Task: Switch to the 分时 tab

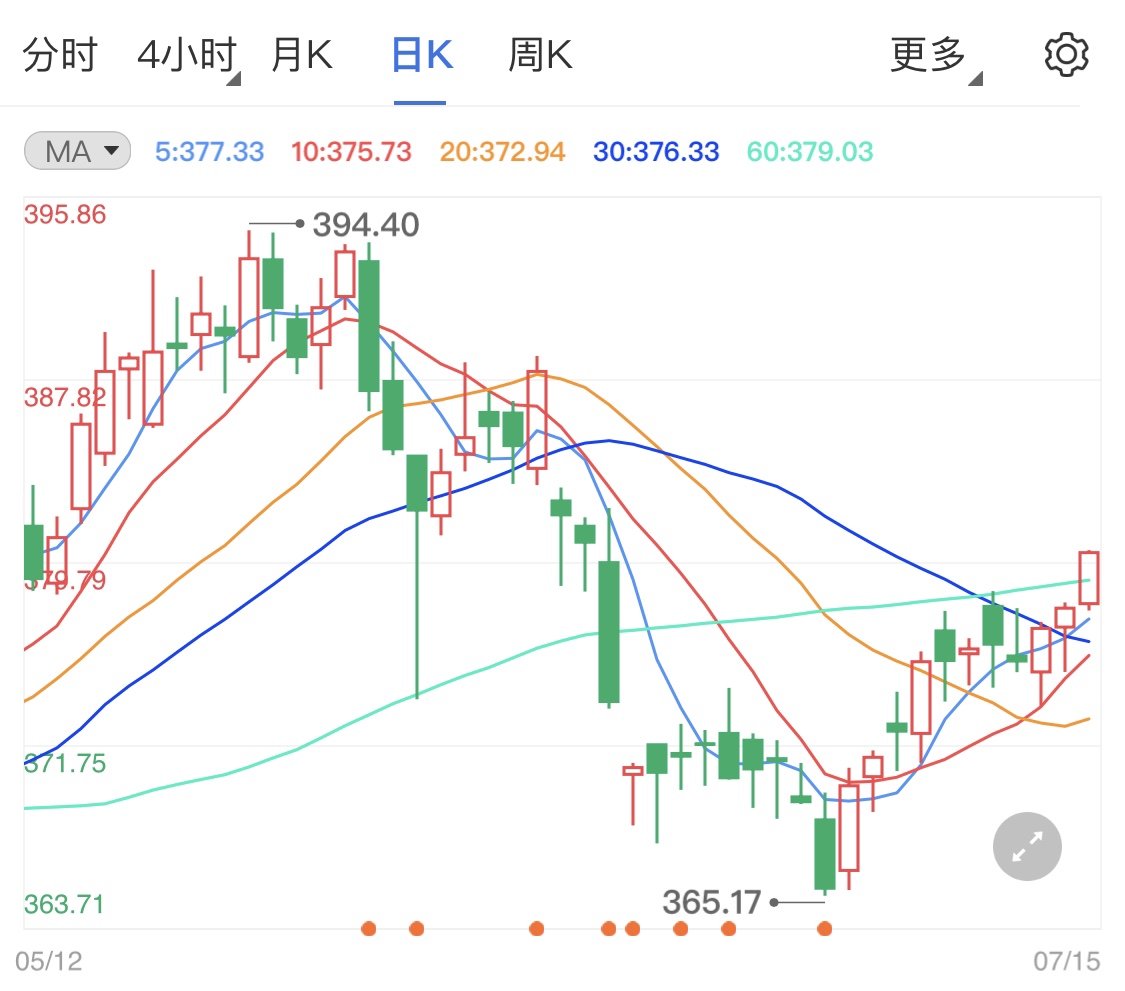Action: [x=60, y=55]
